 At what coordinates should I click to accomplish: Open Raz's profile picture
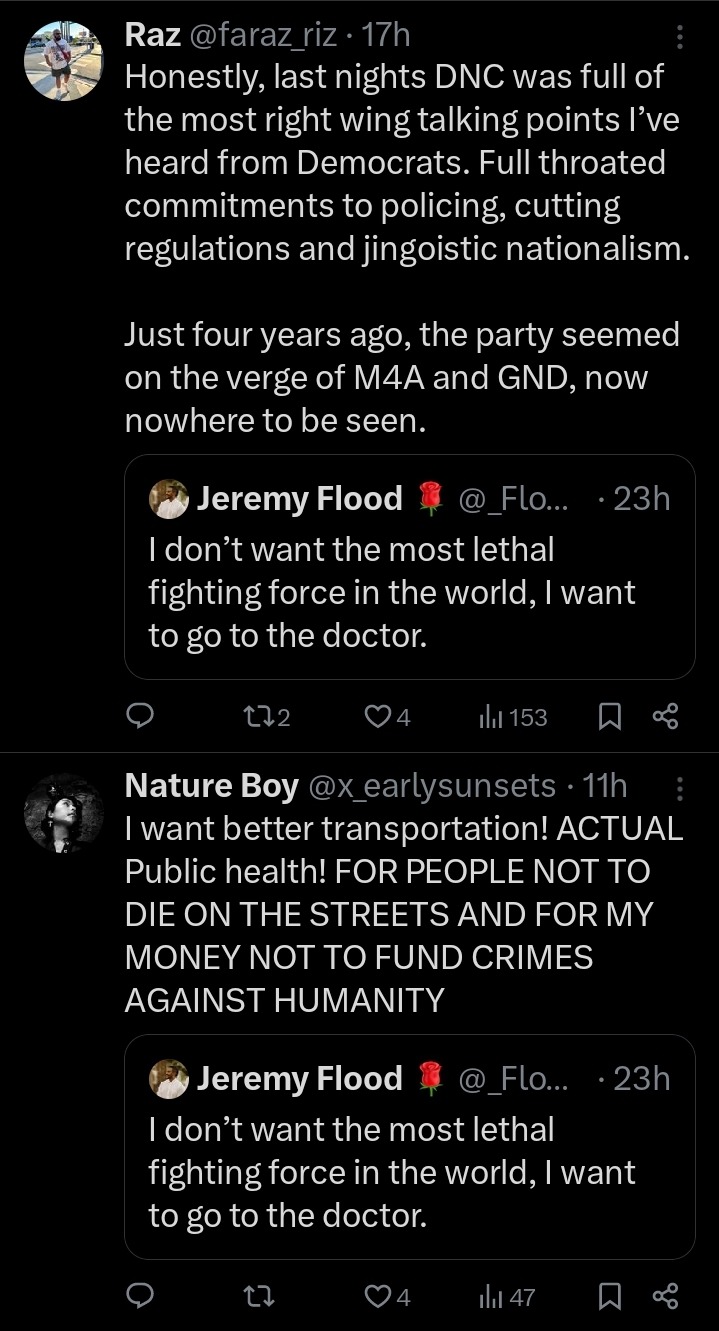click(x=63, y=60)
